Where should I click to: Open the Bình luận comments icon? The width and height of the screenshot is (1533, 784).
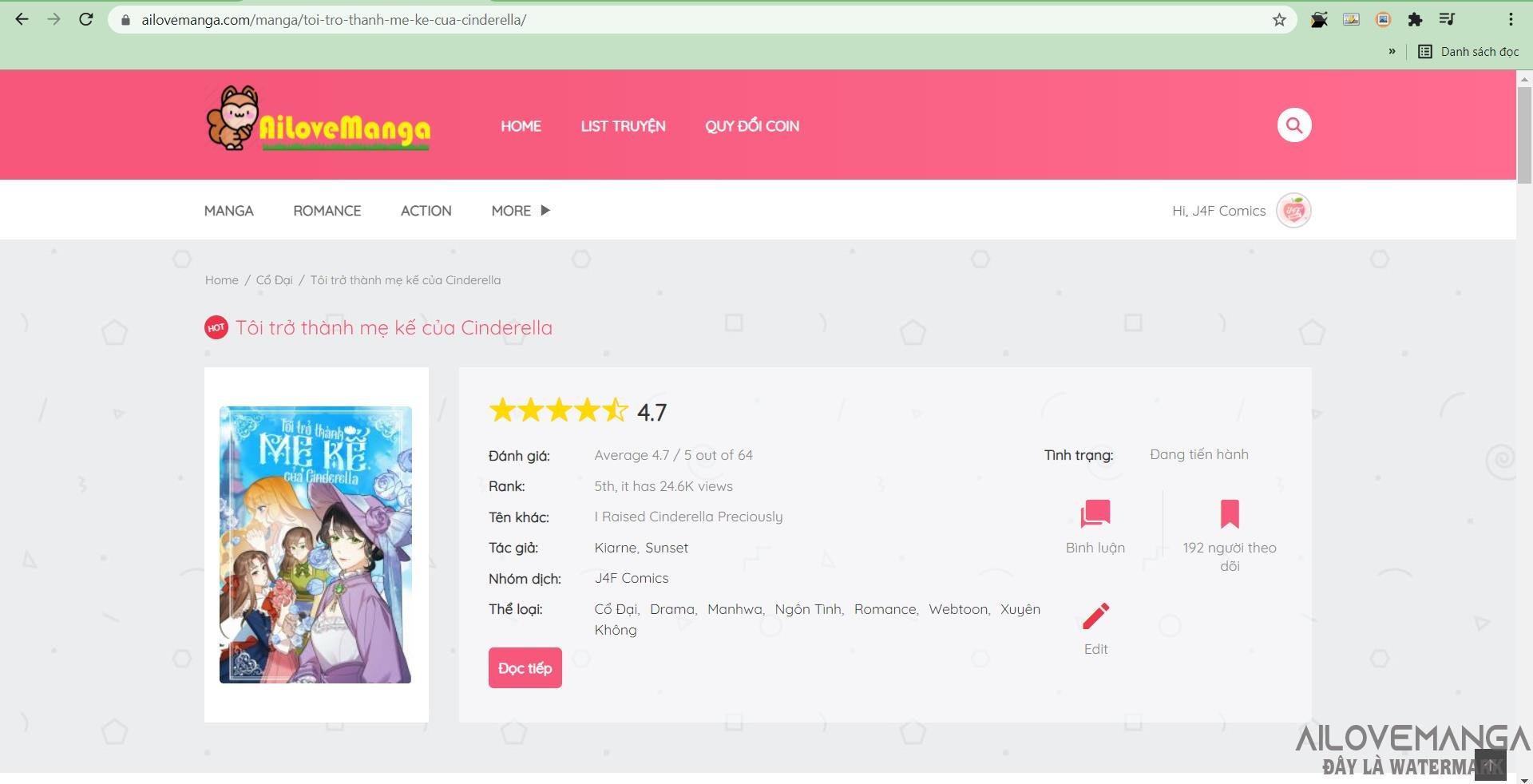pyautogui.click(x=1095, y=514)
